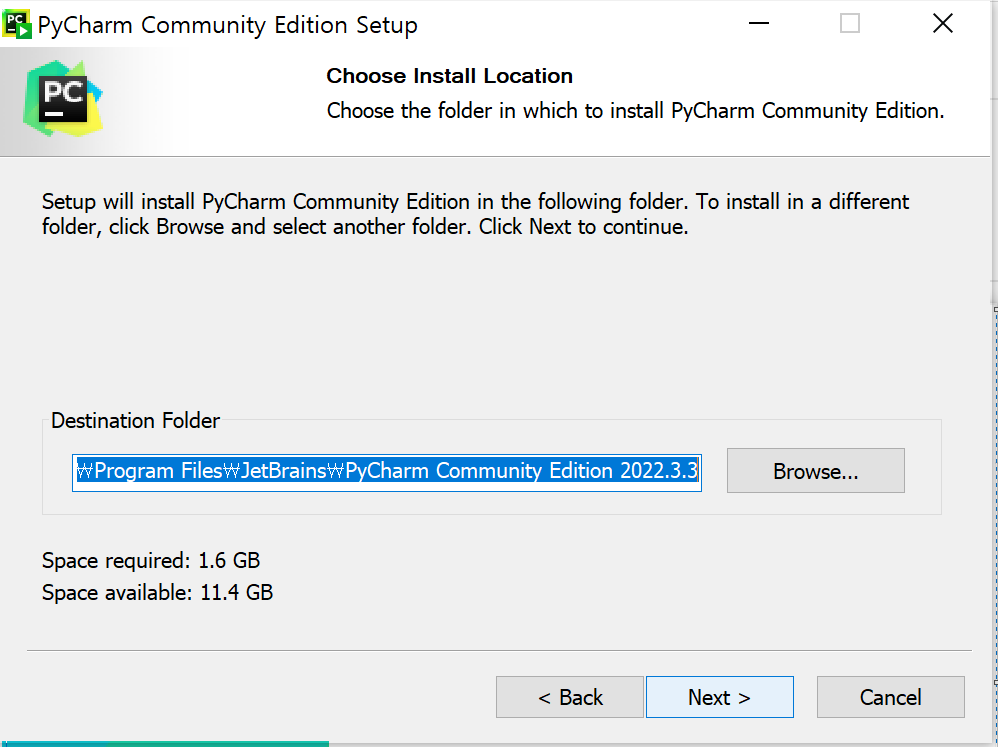Click the PyCharm PC logo in header
Screen dimensions: 998x747
(x=62, y=99)
